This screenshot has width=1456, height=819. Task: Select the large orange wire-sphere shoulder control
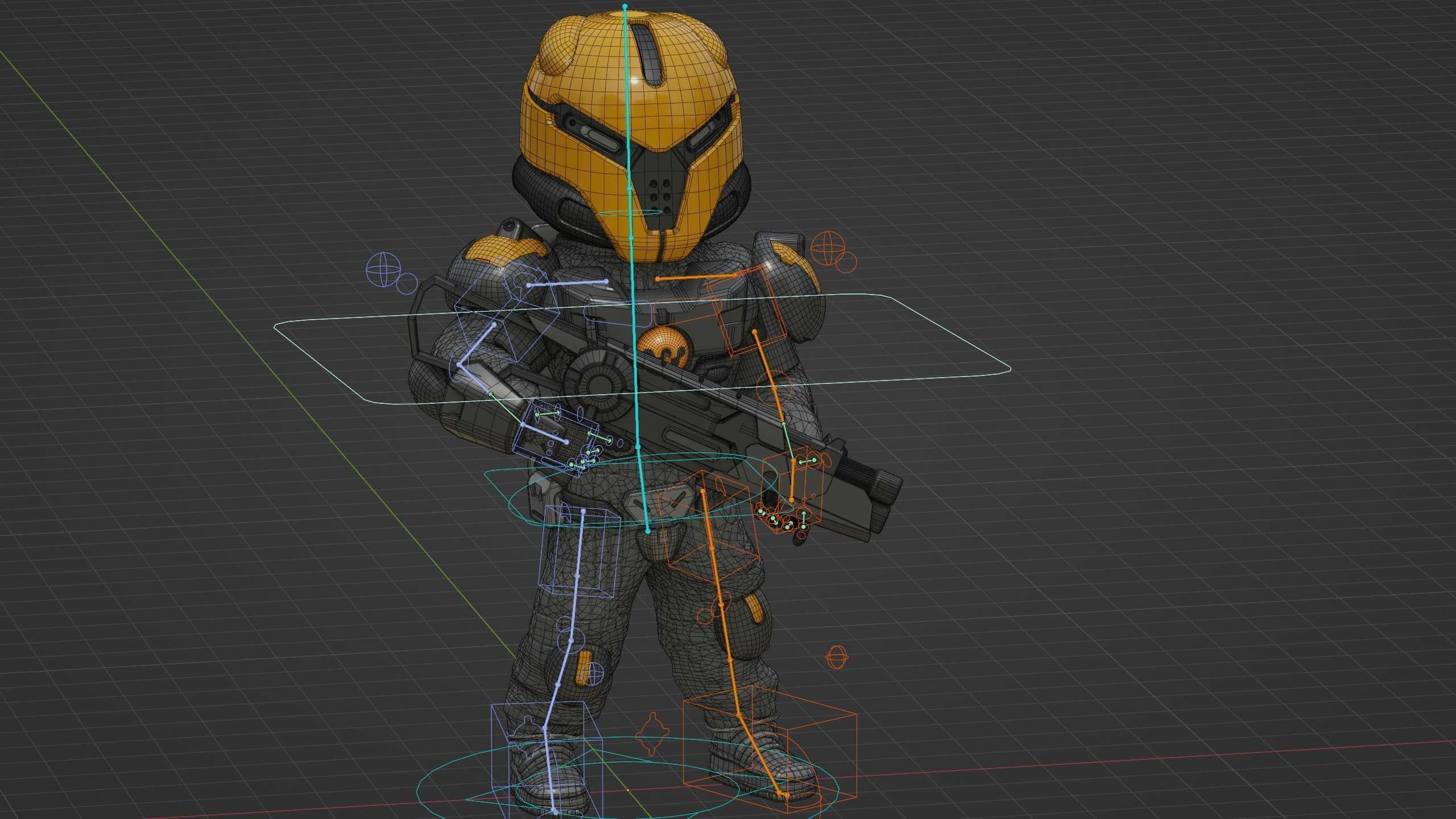828,247
